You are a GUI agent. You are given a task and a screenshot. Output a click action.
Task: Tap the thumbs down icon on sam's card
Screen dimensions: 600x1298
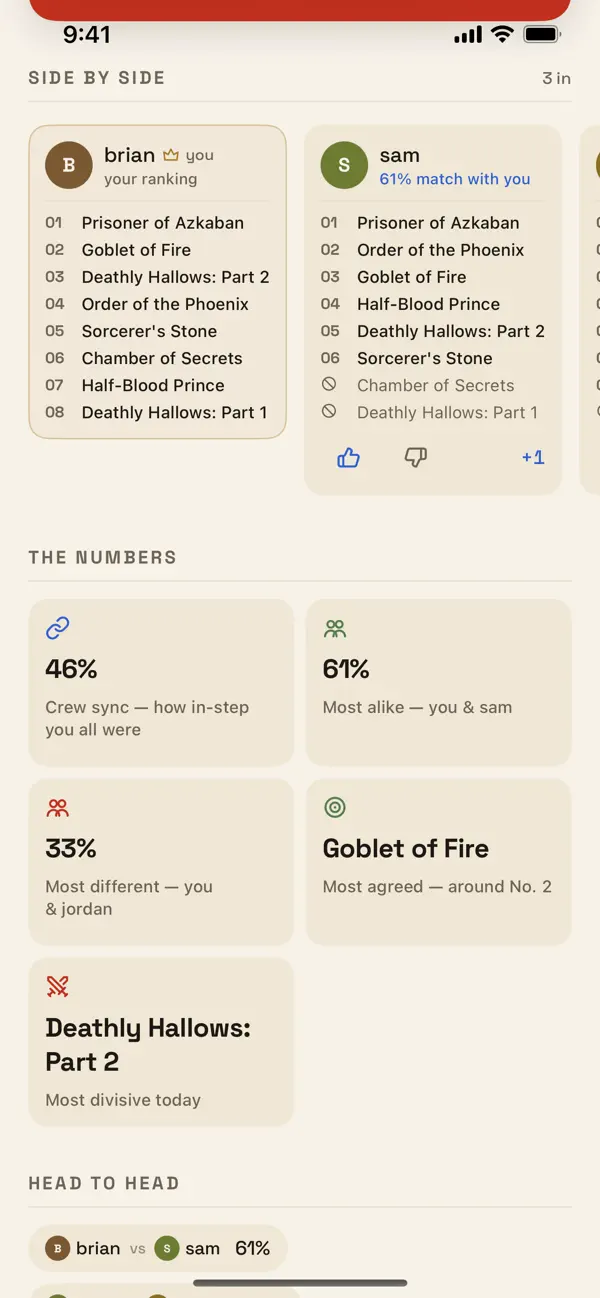click(415, 457)
